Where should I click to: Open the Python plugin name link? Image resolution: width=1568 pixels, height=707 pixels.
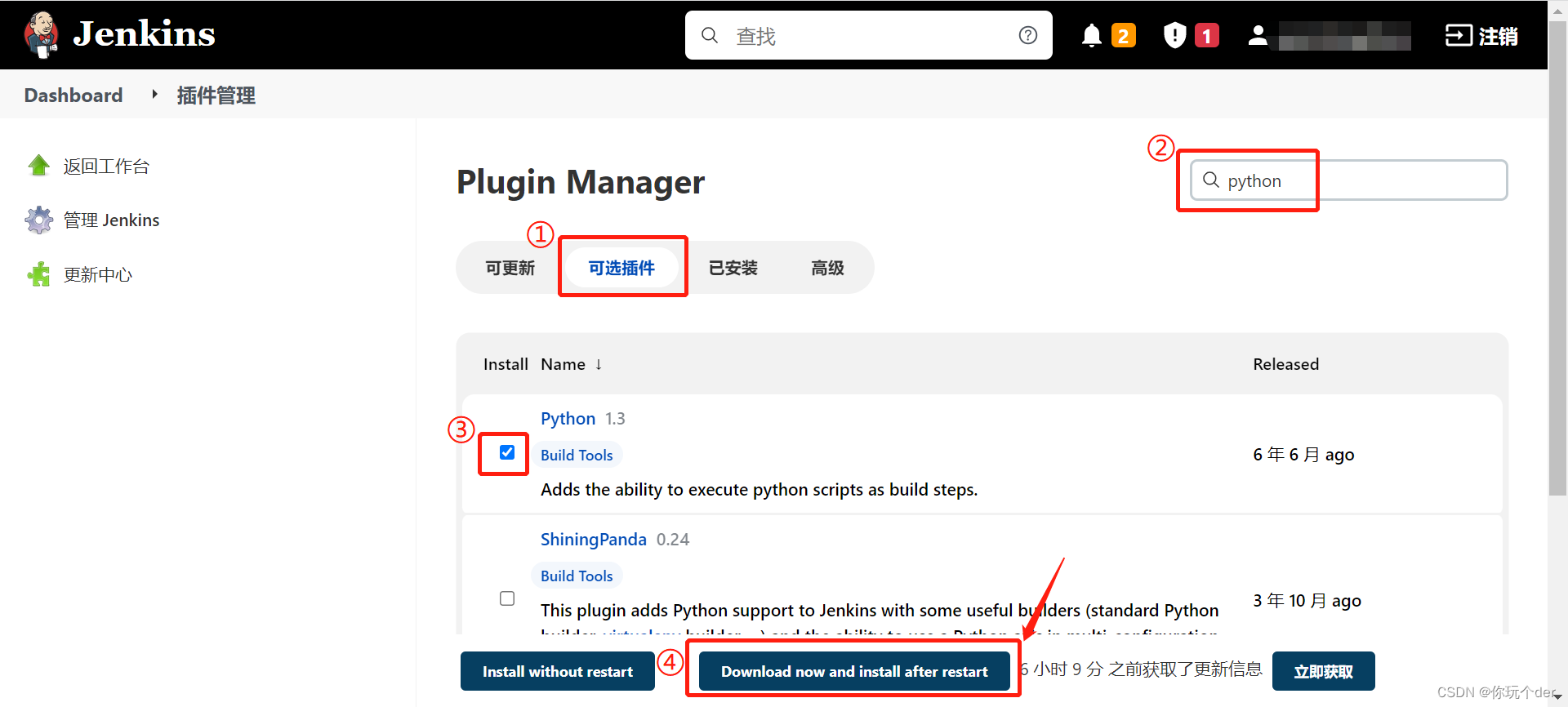[568, 419]
